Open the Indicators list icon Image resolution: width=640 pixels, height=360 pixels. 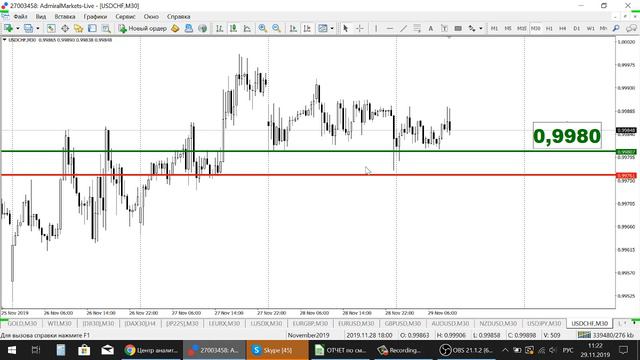coord(322,28)
